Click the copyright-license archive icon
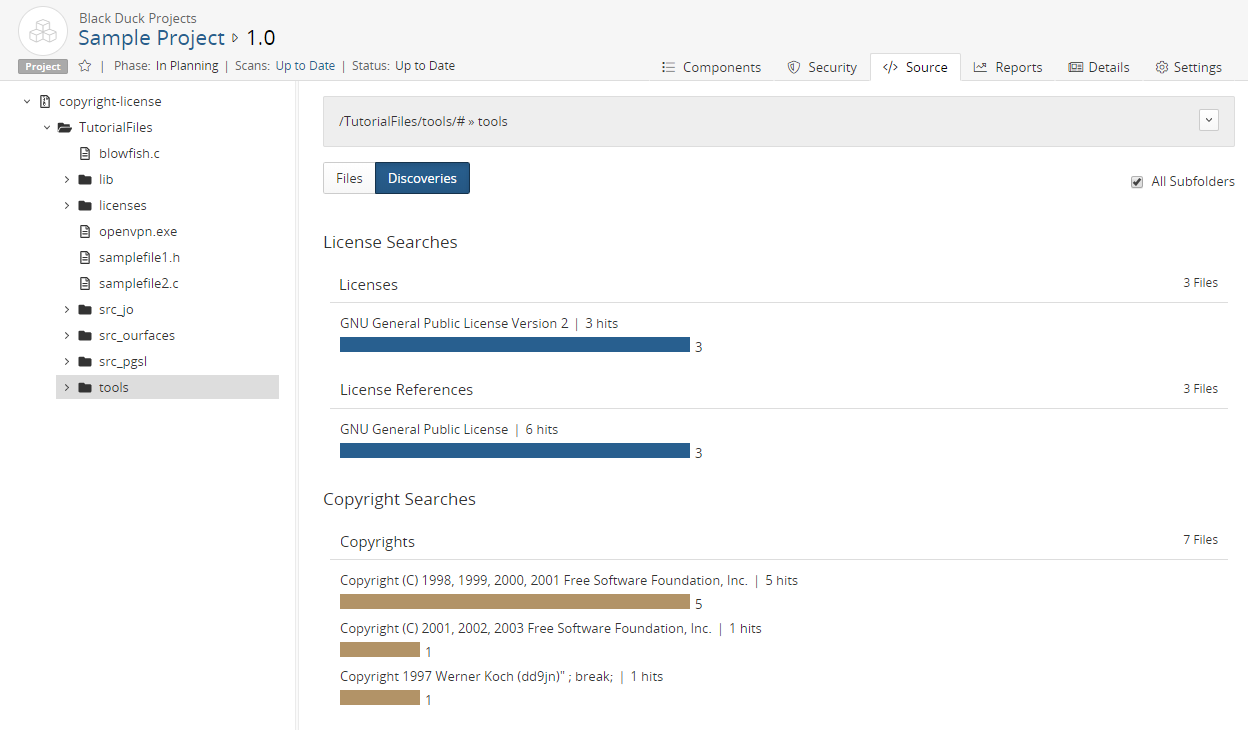The height and width of the screenshot is (730, 1248). [x=45, y=102]
